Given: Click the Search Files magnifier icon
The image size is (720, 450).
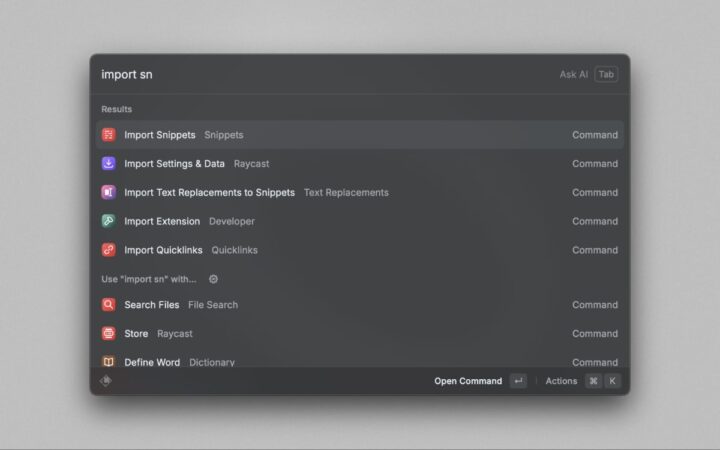Looking at the screenshot, I should 108,305.
